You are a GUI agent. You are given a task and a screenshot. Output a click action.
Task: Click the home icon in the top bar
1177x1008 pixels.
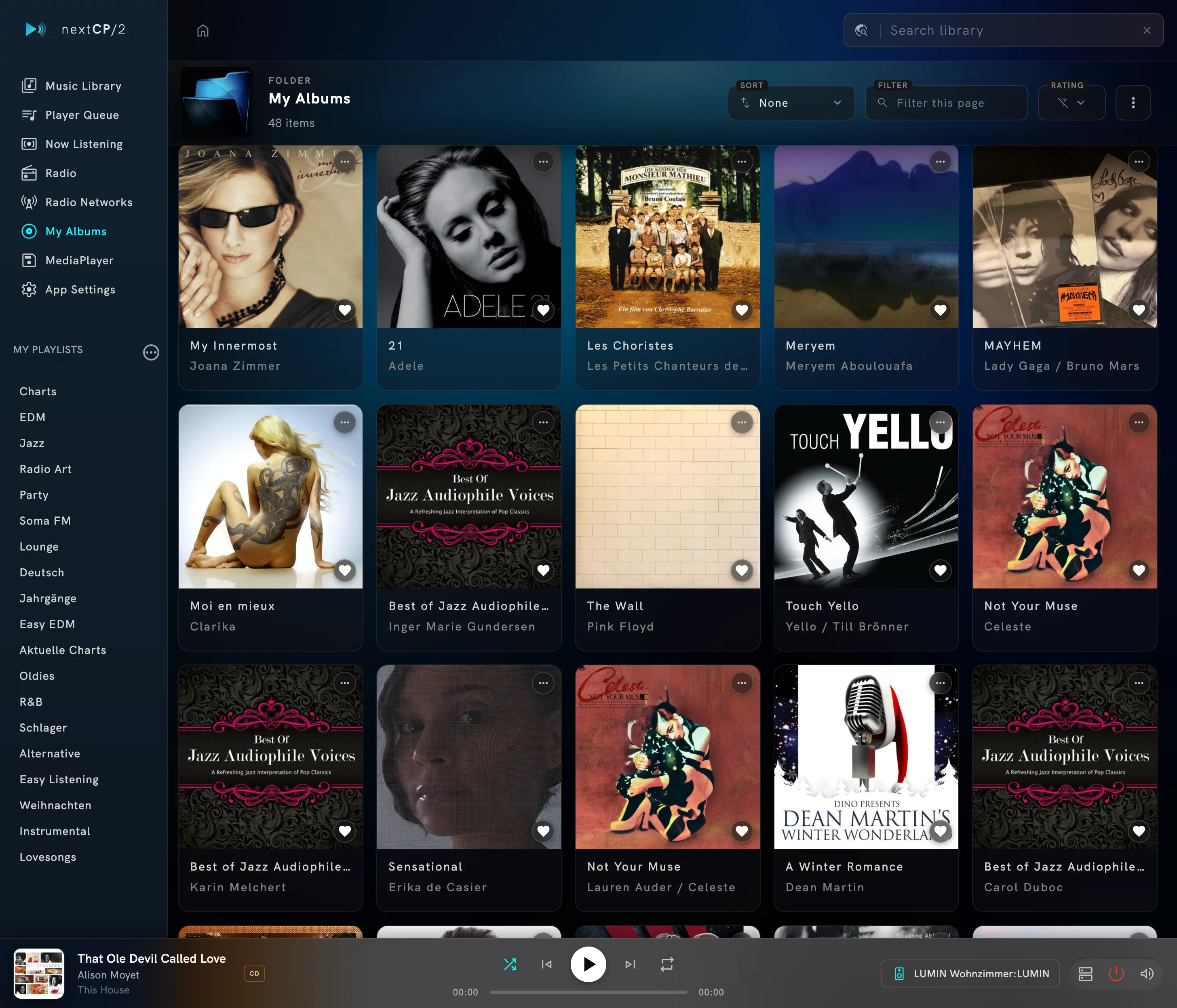[203, 31]
